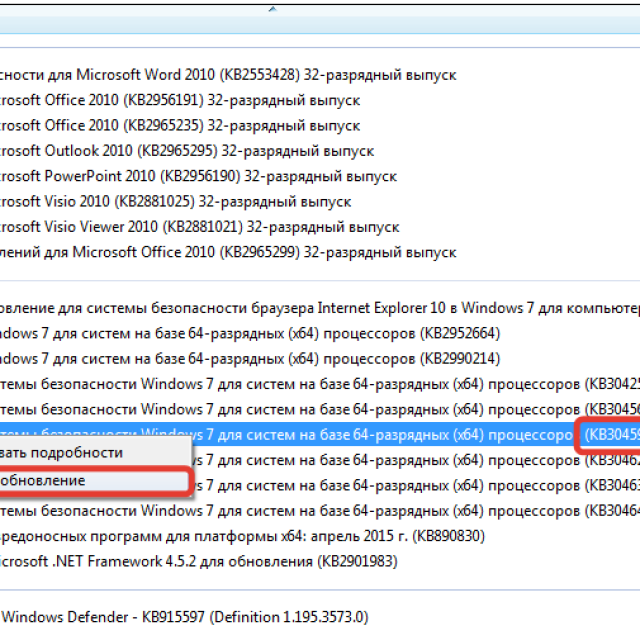Click the column header sort arrow
640x640 pixels.
pyautogui.click(x=273, y=9)
